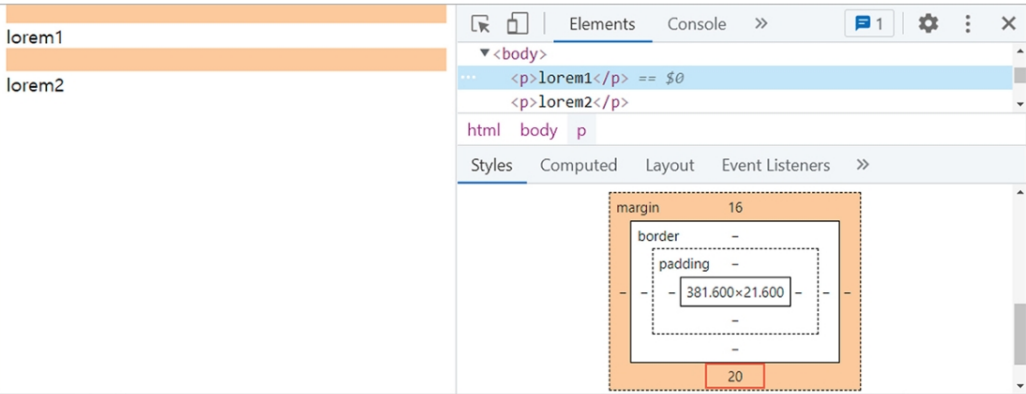
Task: Click the DOM tree scrollbar down arrow
Action: (1019, 104)
